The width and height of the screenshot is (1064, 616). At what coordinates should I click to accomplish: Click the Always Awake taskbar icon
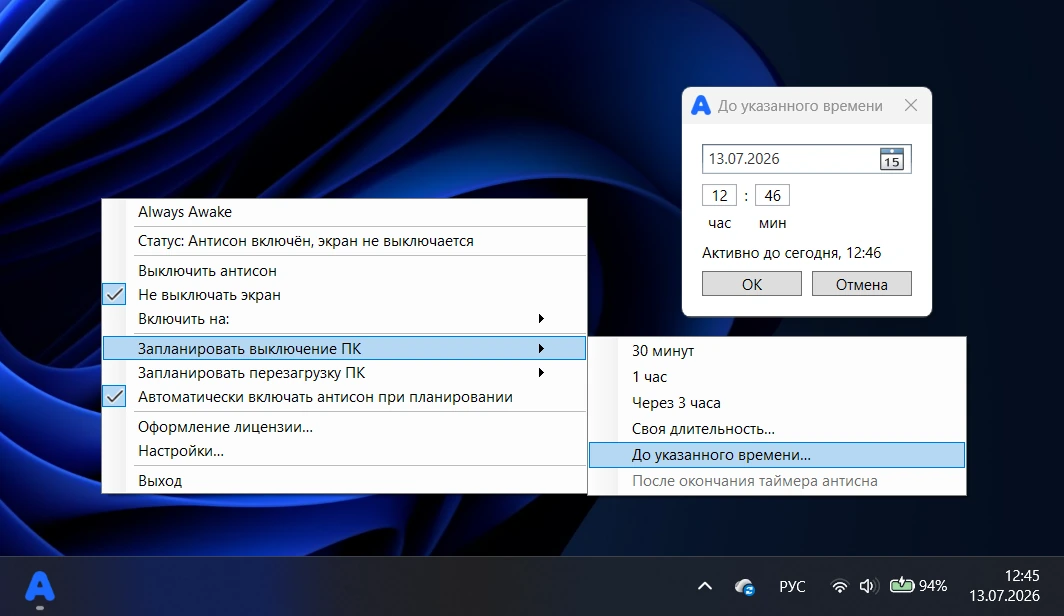pos(40,587)
